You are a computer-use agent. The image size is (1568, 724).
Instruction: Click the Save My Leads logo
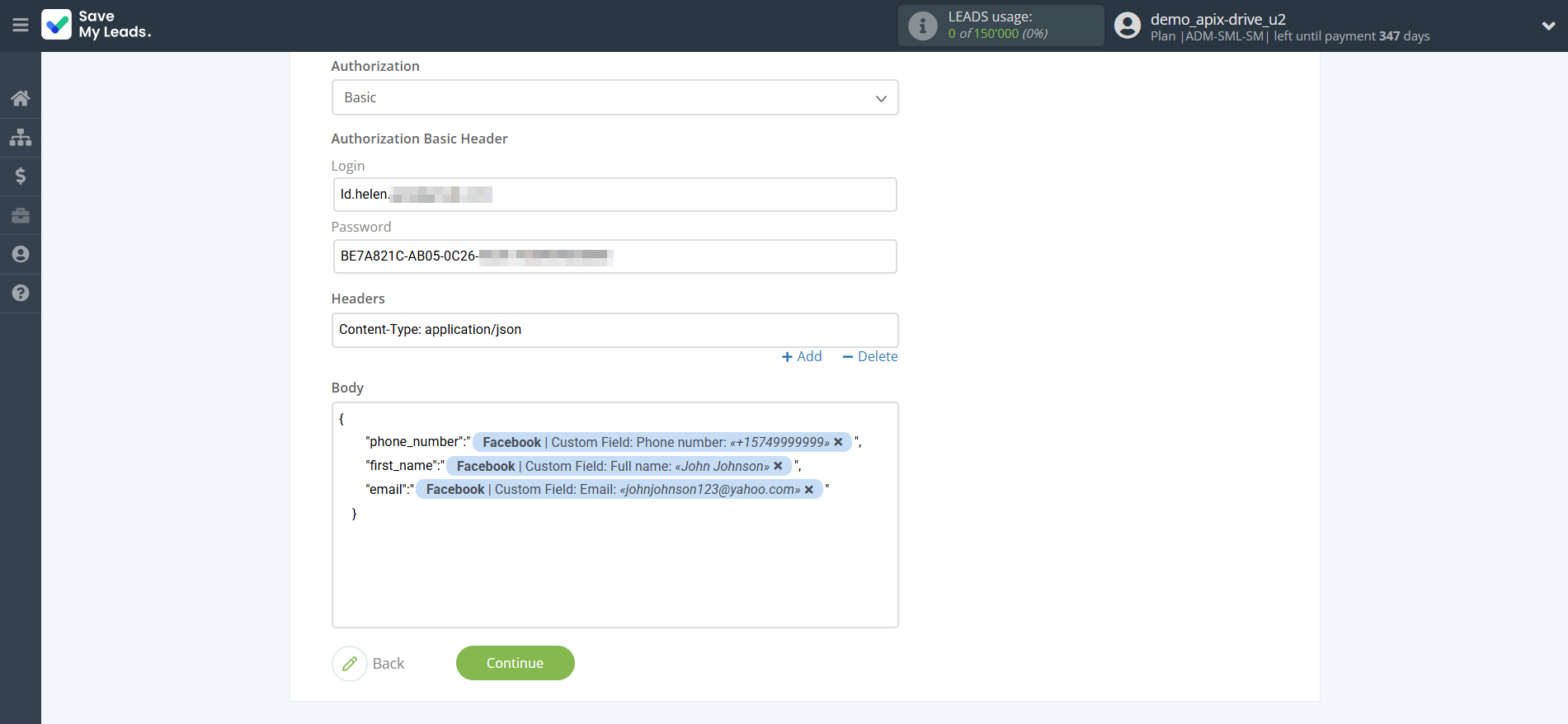[97, 25]
